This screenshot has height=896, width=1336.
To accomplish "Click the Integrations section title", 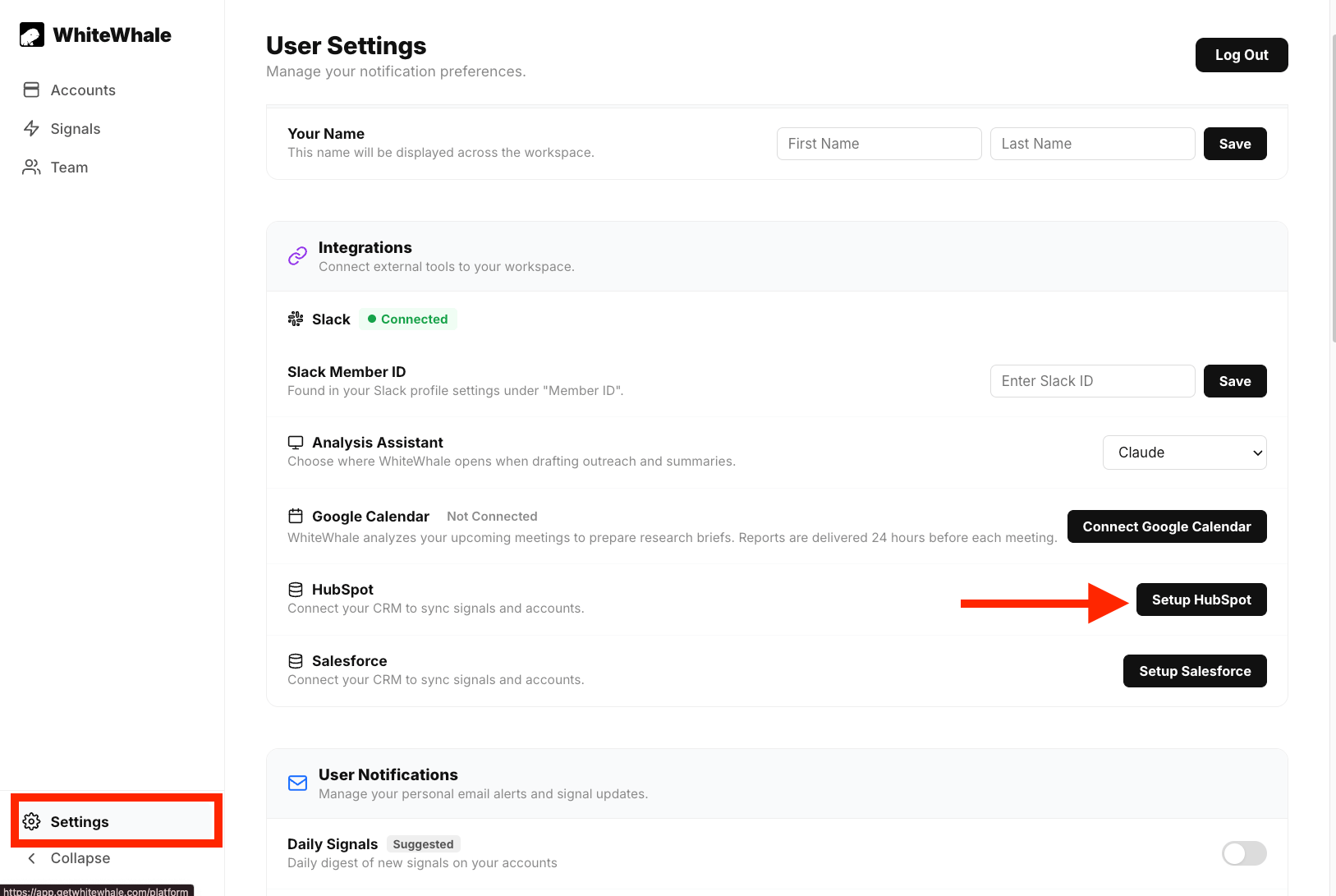I will [x=365, y=247].
